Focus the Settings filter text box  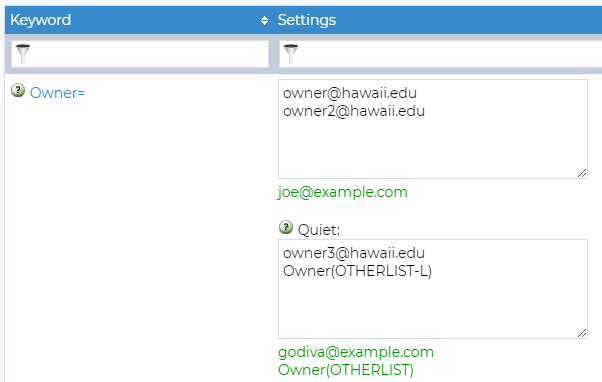click(x=440, y=54)
